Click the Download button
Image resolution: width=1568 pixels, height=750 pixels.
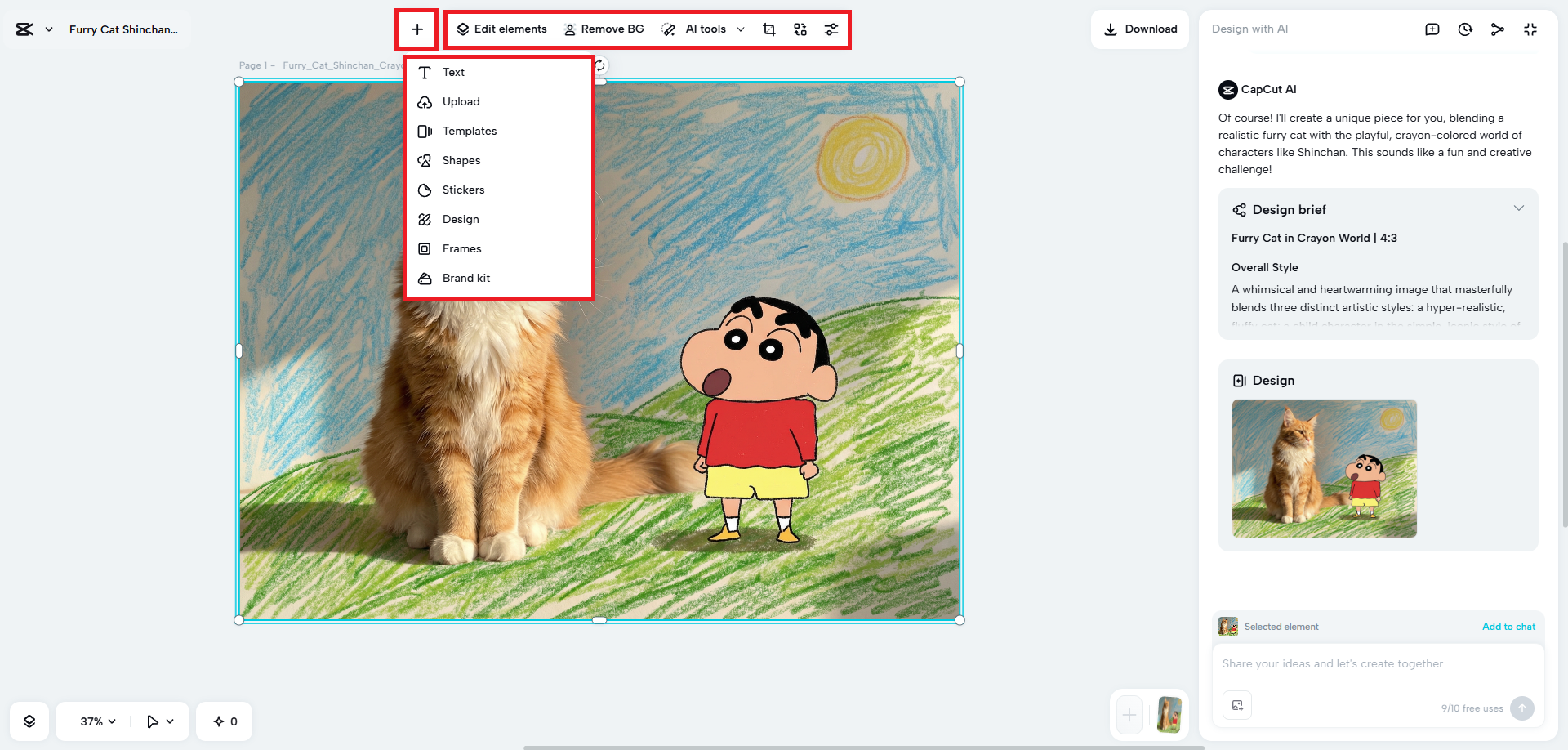[x=1140, y=29]
